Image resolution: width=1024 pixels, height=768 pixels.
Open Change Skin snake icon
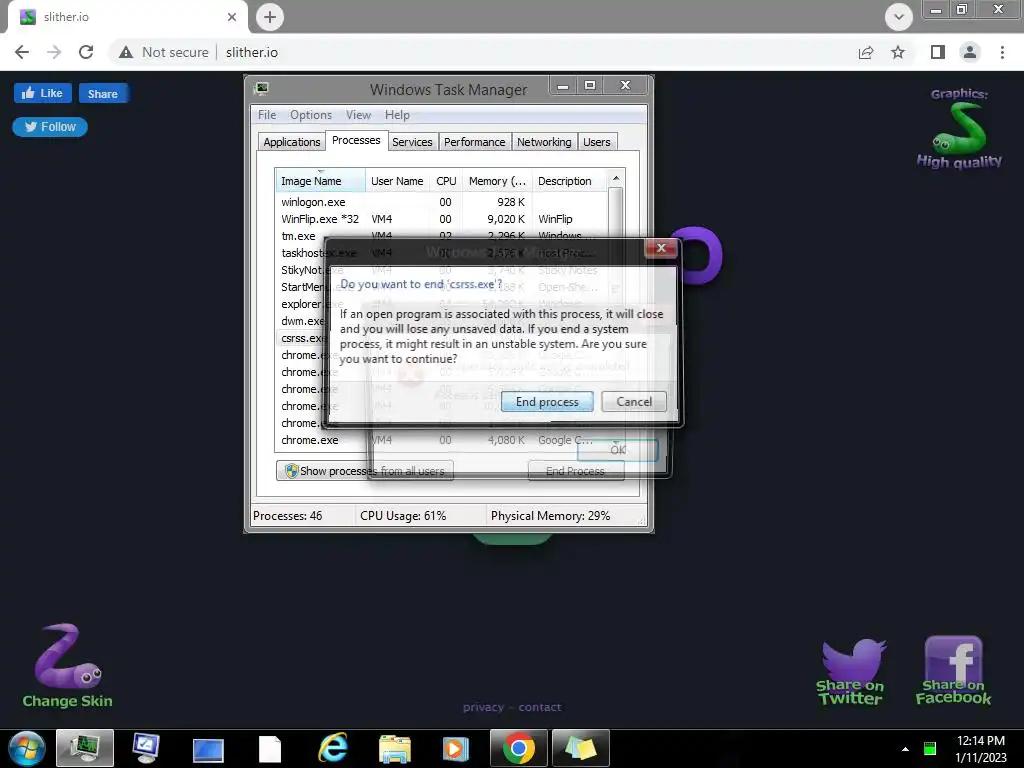pos(67,665)
